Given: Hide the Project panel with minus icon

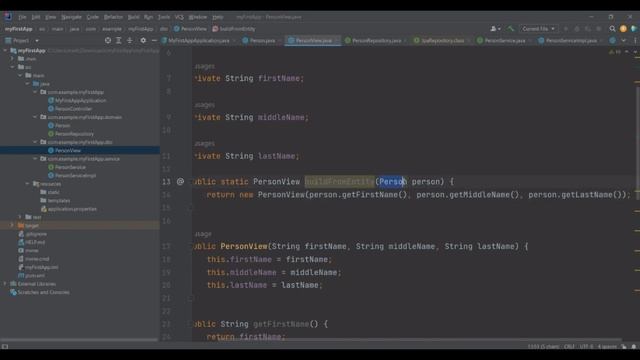Looking at the screenshot, I should point(154,40).
